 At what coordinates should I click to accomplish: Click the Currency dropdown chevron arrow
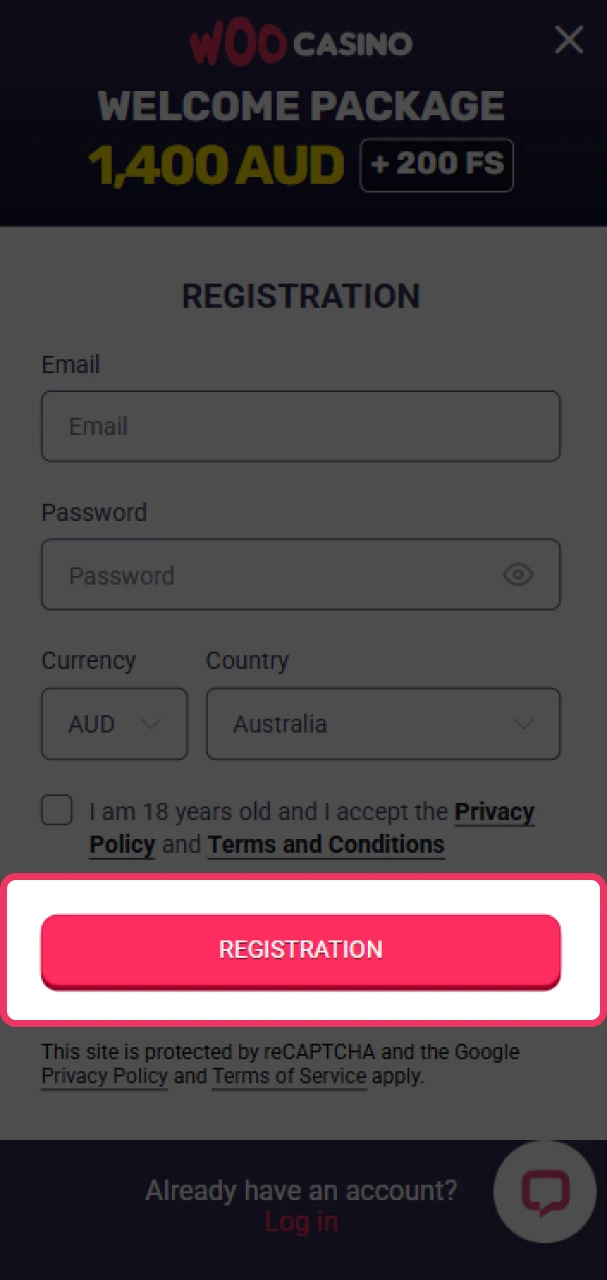[151, 723]
